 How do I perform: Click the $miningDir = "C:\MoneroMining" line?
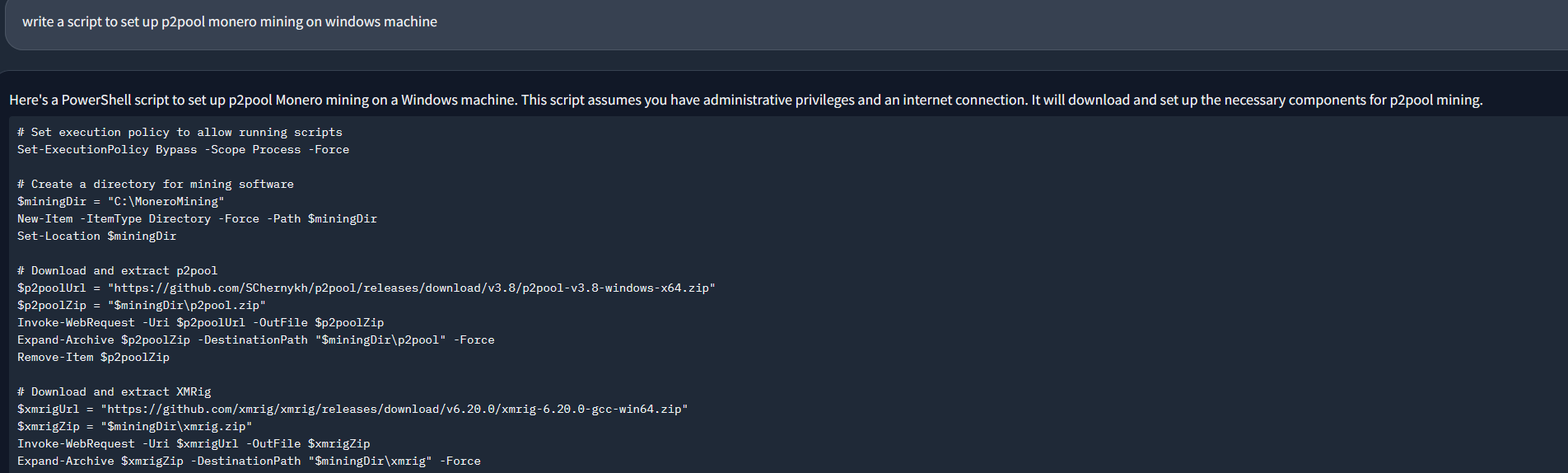(120, 202)
